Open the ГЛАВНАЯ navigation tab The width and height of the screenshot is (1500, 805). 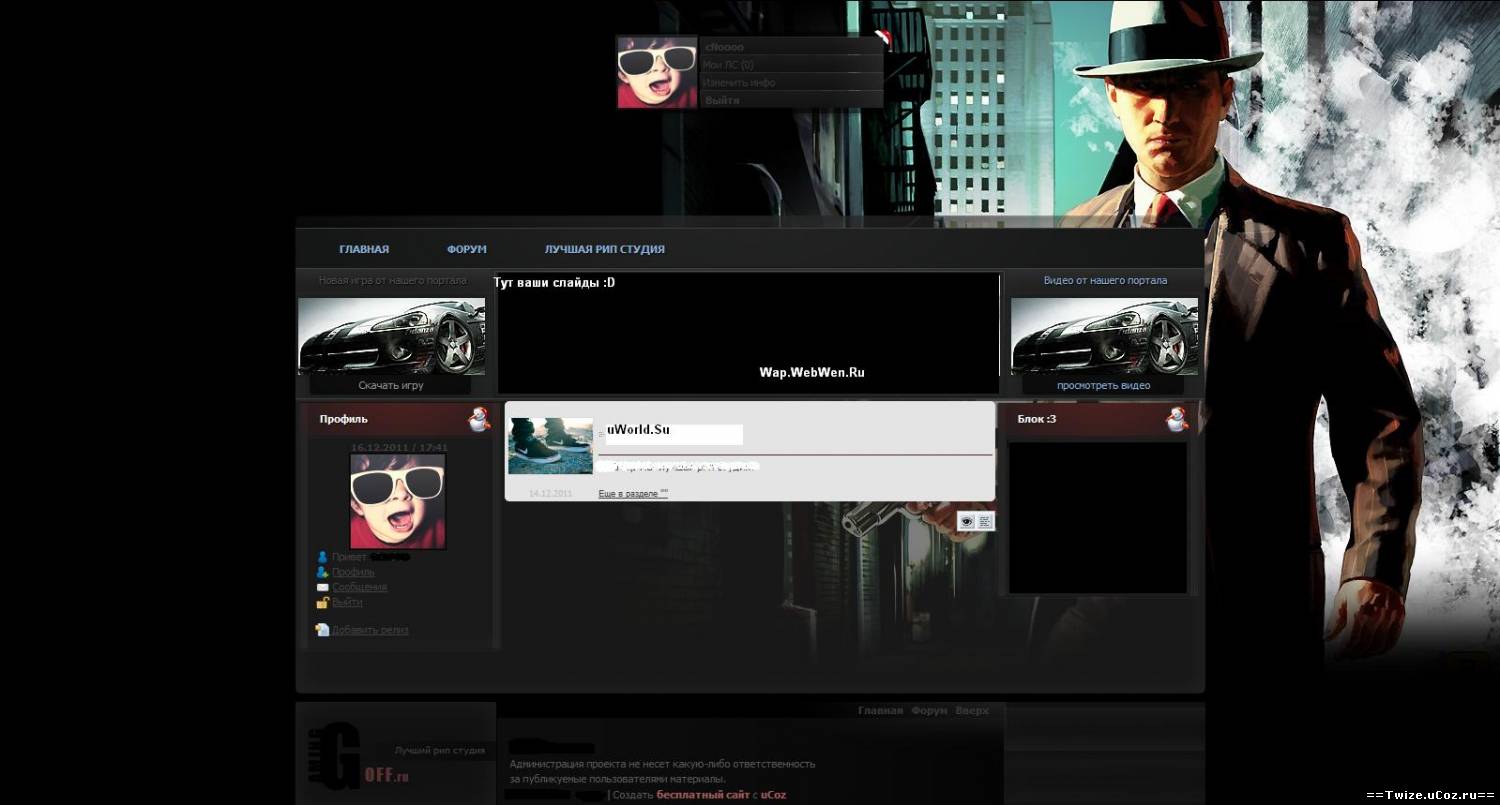pos(364,249)
